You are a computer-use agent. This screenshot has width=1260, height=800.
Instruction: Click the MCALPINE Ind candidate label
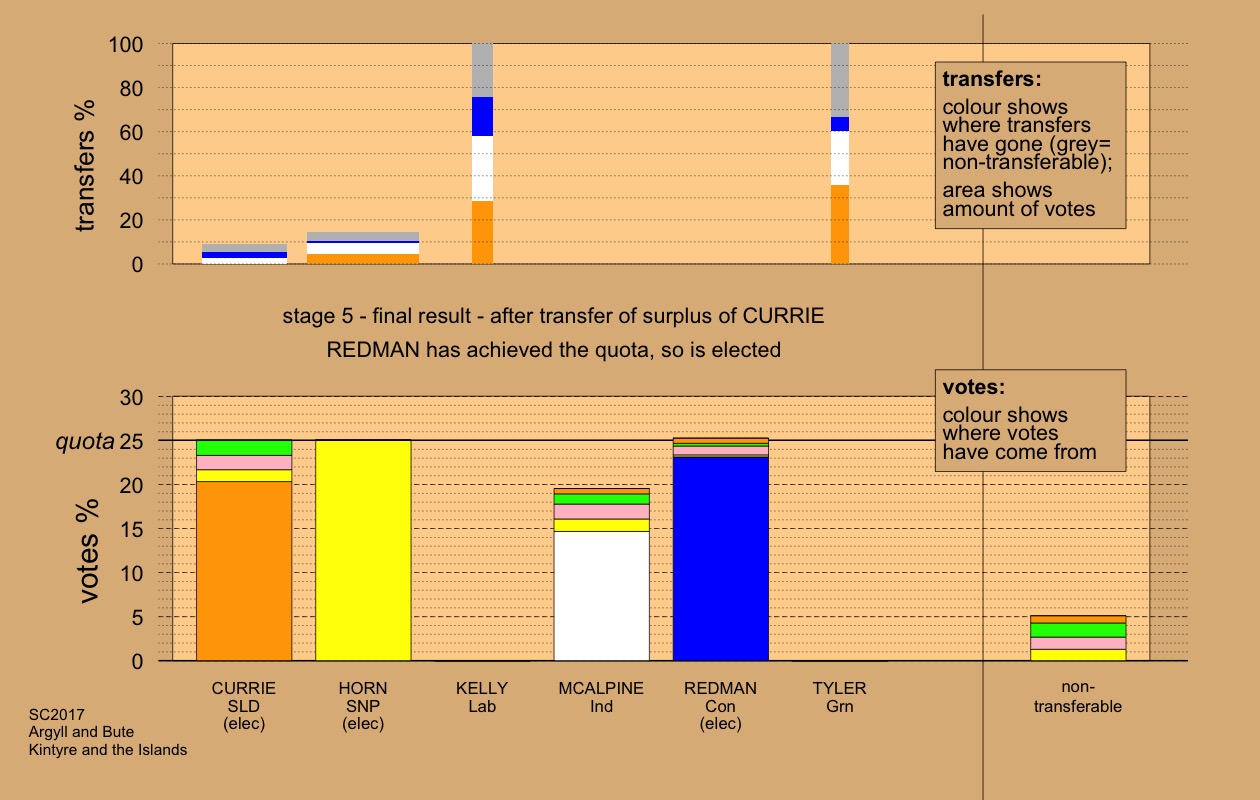[x=601, y=697]
